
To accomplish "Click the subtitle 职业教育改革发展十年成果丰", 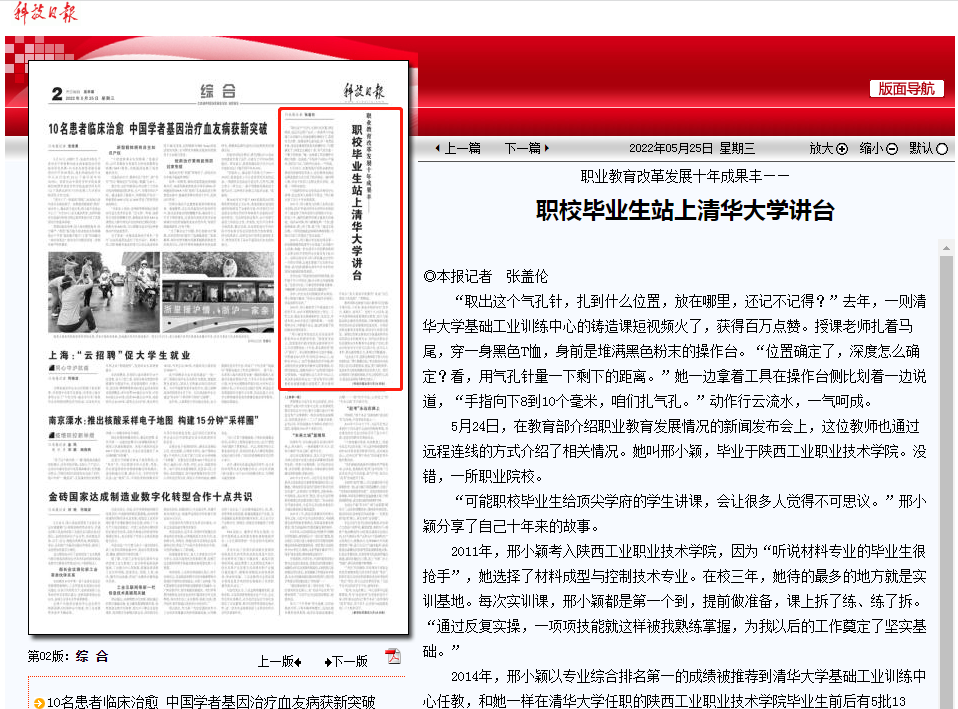I will (x=685, y=177).
